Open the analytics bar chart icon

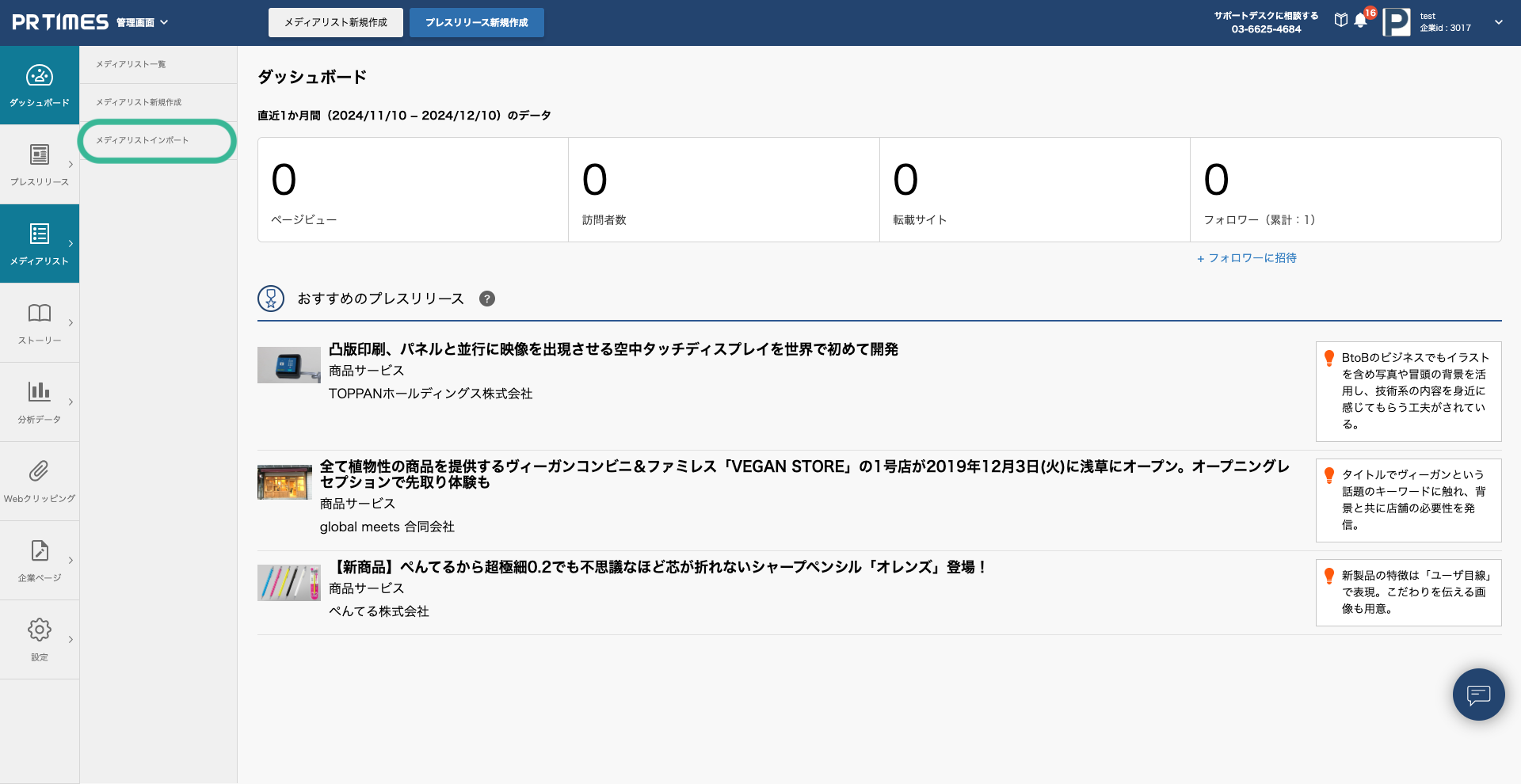pyautogui.click(x=39, y=391)
